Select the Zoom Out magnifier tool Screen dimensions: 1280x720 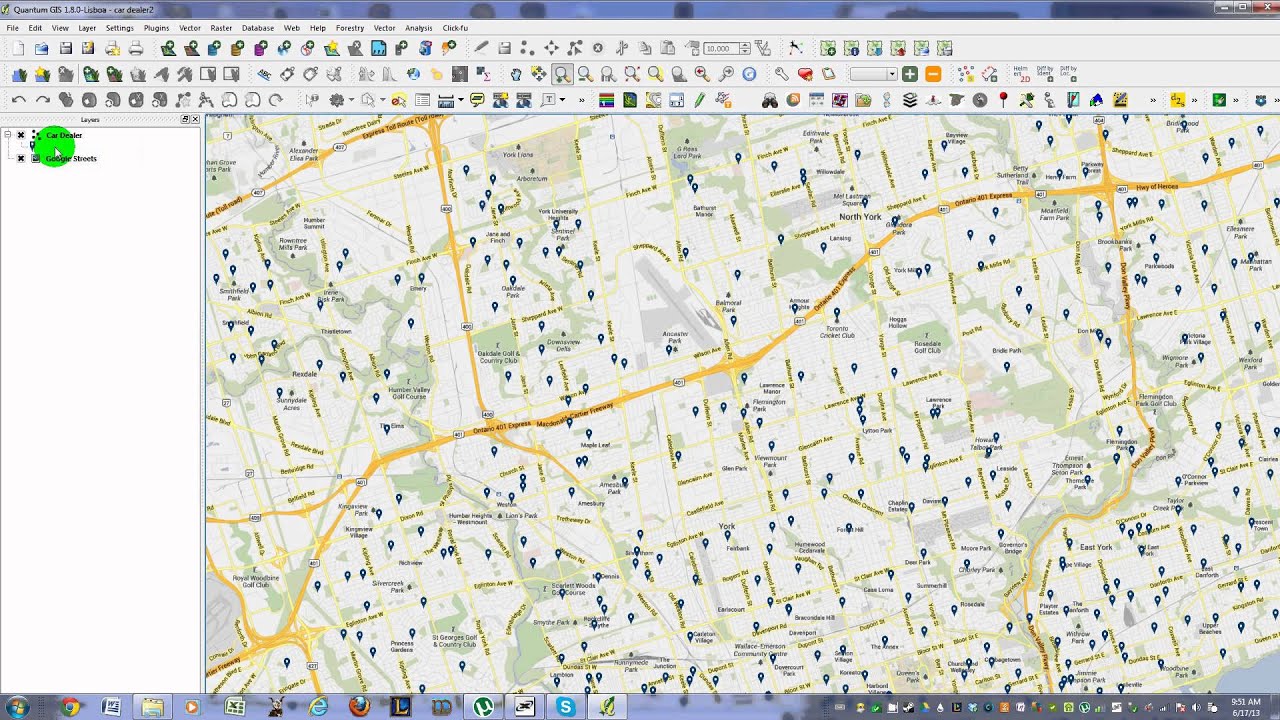click(585, 74)
